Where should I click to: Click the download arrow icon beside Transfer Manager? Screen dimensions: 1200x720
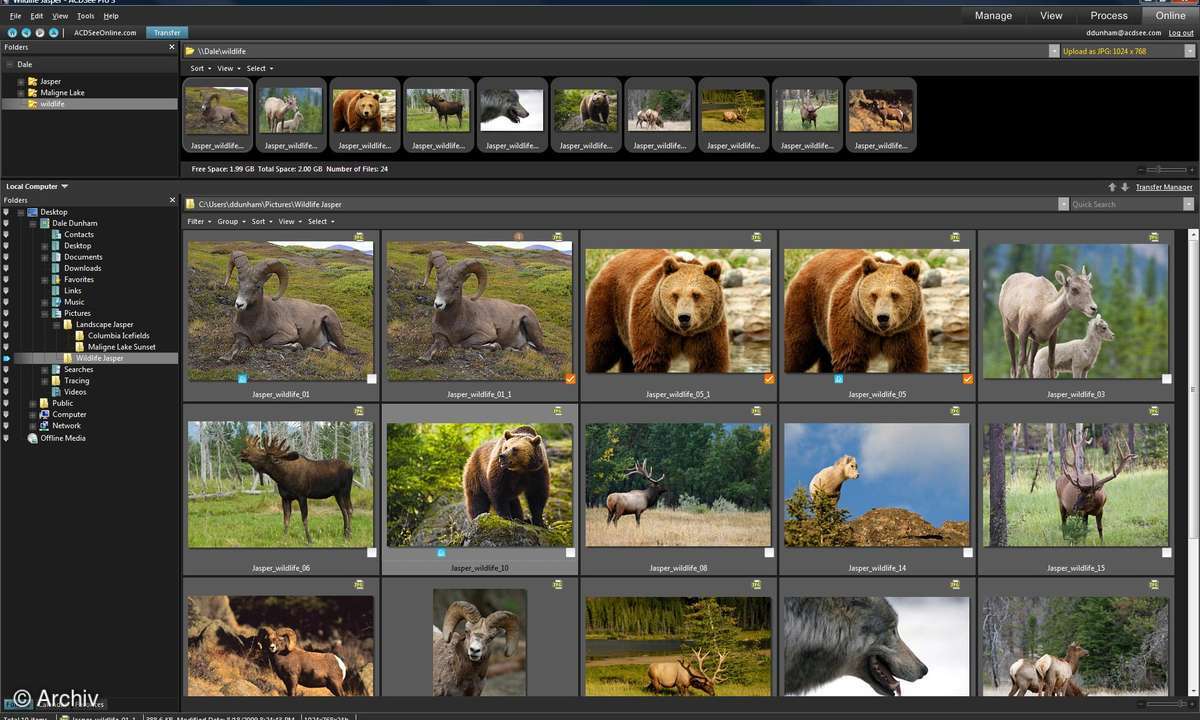click(x=1124, y=187)
